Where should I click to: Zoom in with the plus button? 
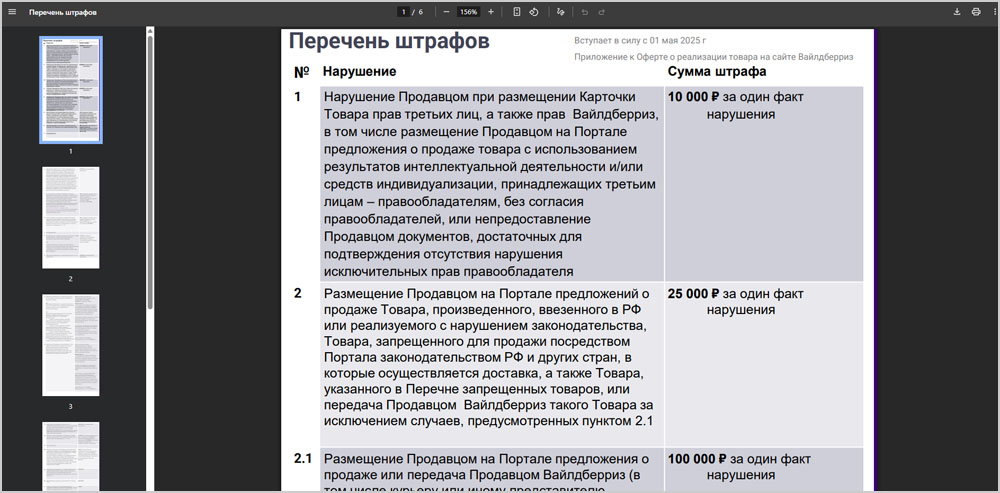[x=490, y=12]
